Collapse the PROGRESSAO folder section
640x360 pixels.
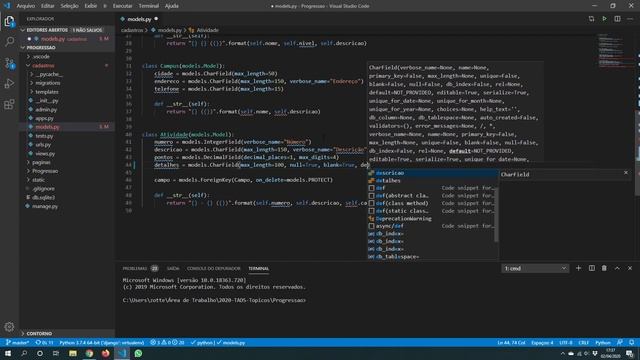(x=67, y=47)
